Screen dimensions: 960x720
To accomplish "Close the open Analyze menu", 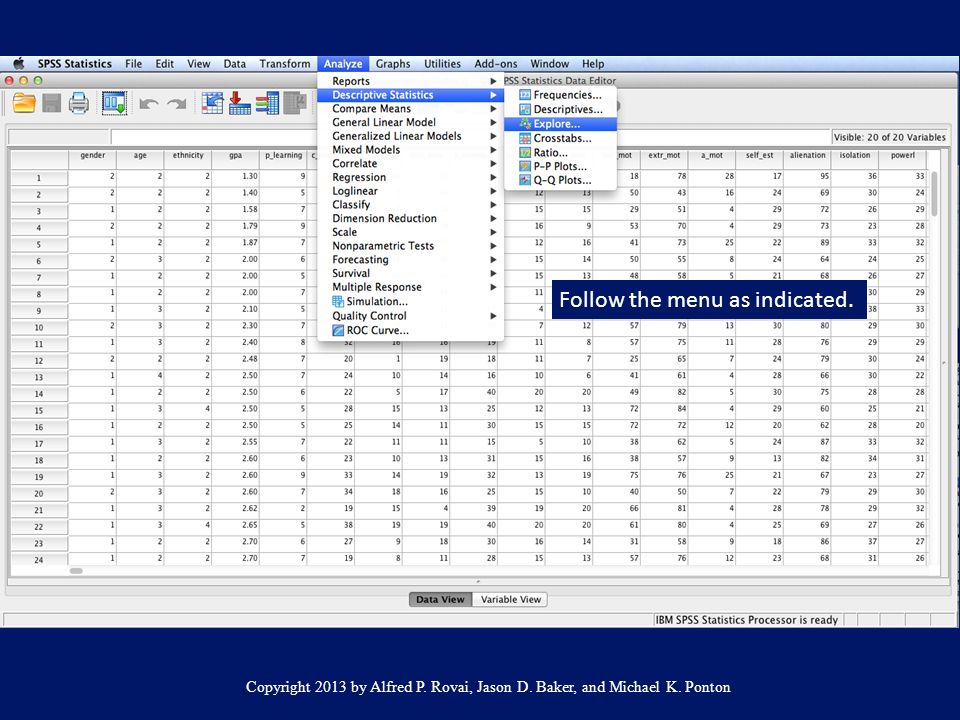I will pos(343,64).
